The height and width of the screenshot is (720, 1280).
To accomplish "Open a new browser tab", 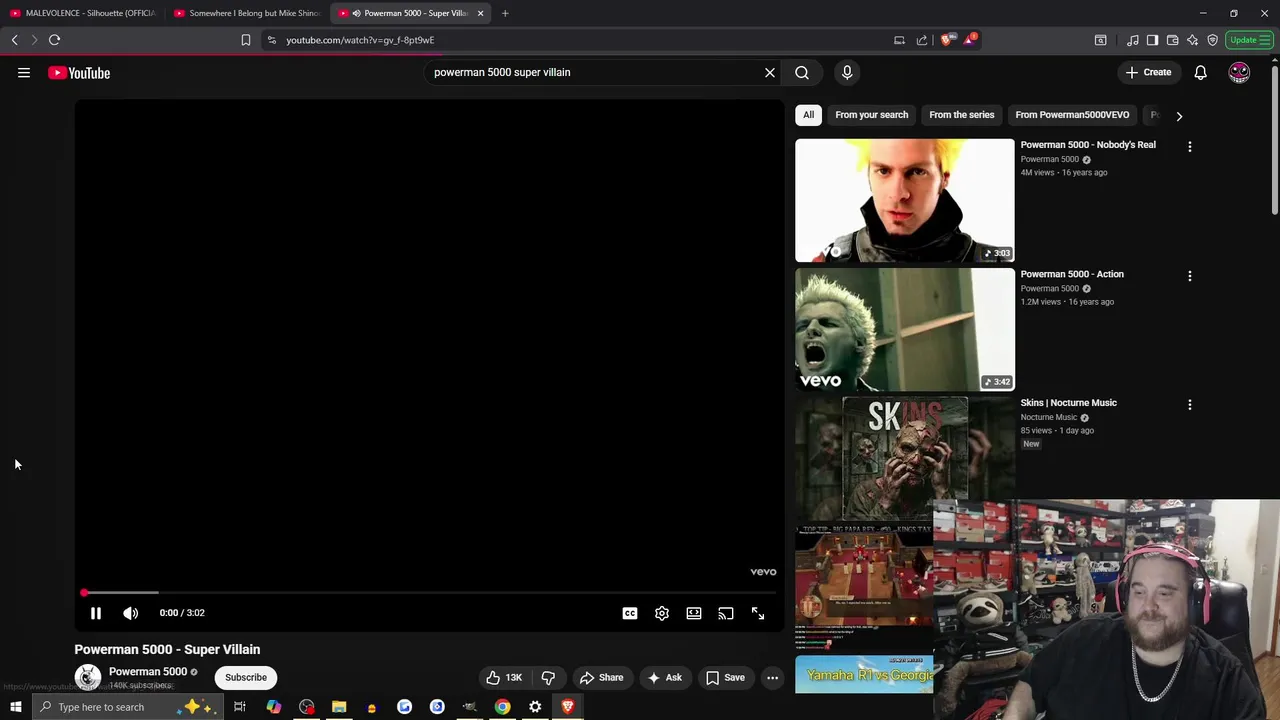I will pos(505,13).
